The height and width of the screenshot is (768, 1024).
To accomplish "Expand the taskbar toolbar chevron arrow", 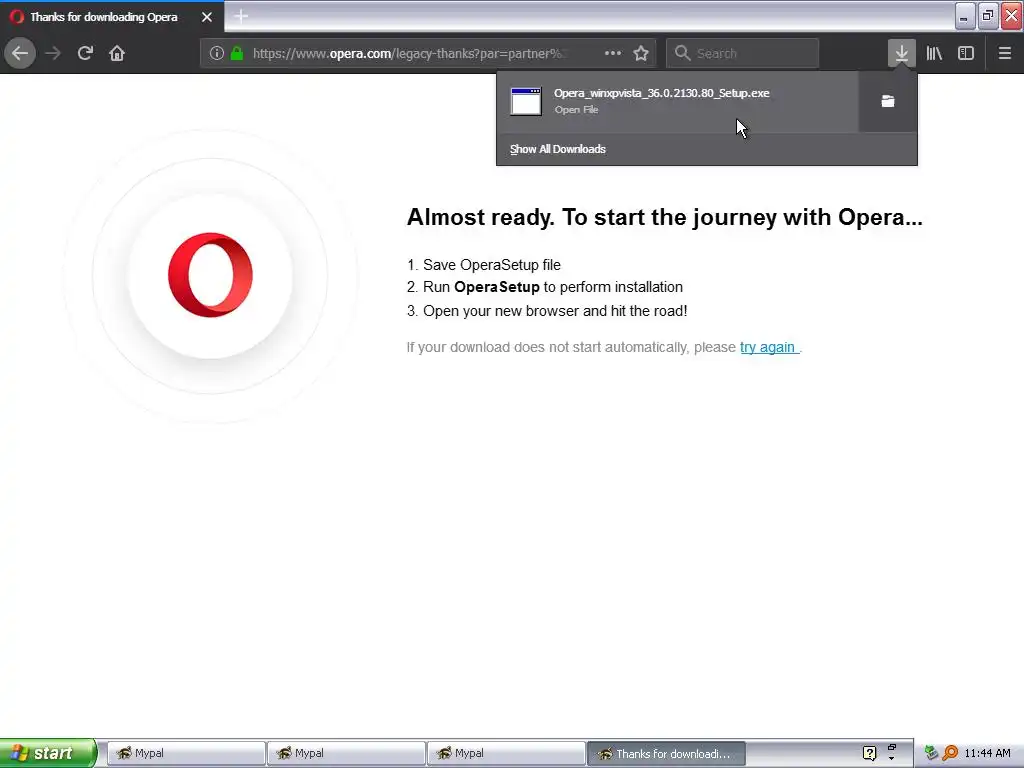I will click(x=891, y=758).
